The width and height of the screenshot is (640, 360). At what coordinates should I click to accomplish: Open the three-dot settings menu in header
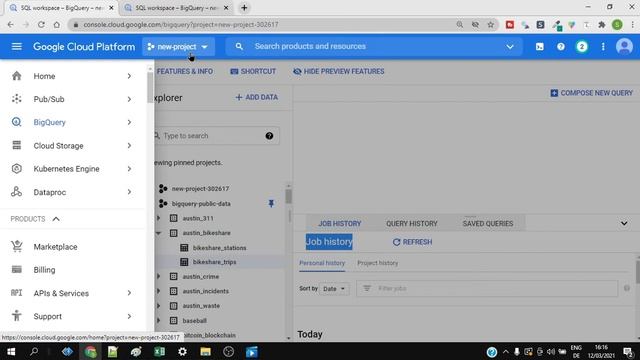pos(603,47)
